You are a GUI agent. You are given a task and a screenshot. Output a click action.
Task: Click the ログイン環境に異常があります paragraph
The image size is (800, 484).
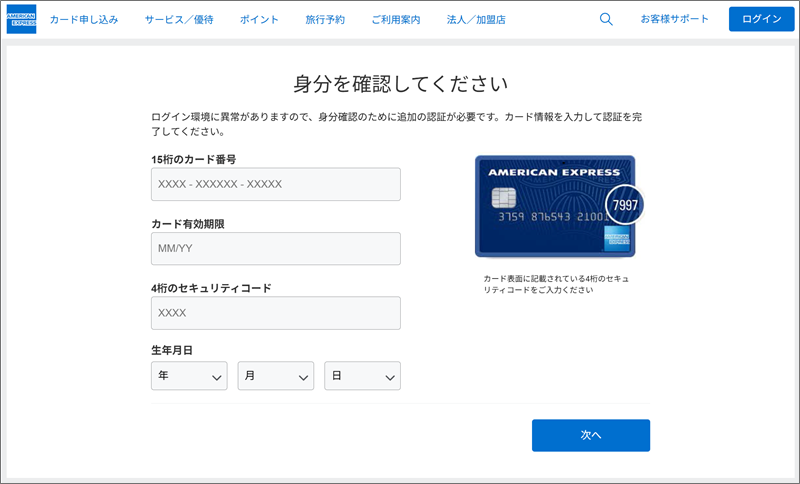pyautogui.click(x=396, y=124)
